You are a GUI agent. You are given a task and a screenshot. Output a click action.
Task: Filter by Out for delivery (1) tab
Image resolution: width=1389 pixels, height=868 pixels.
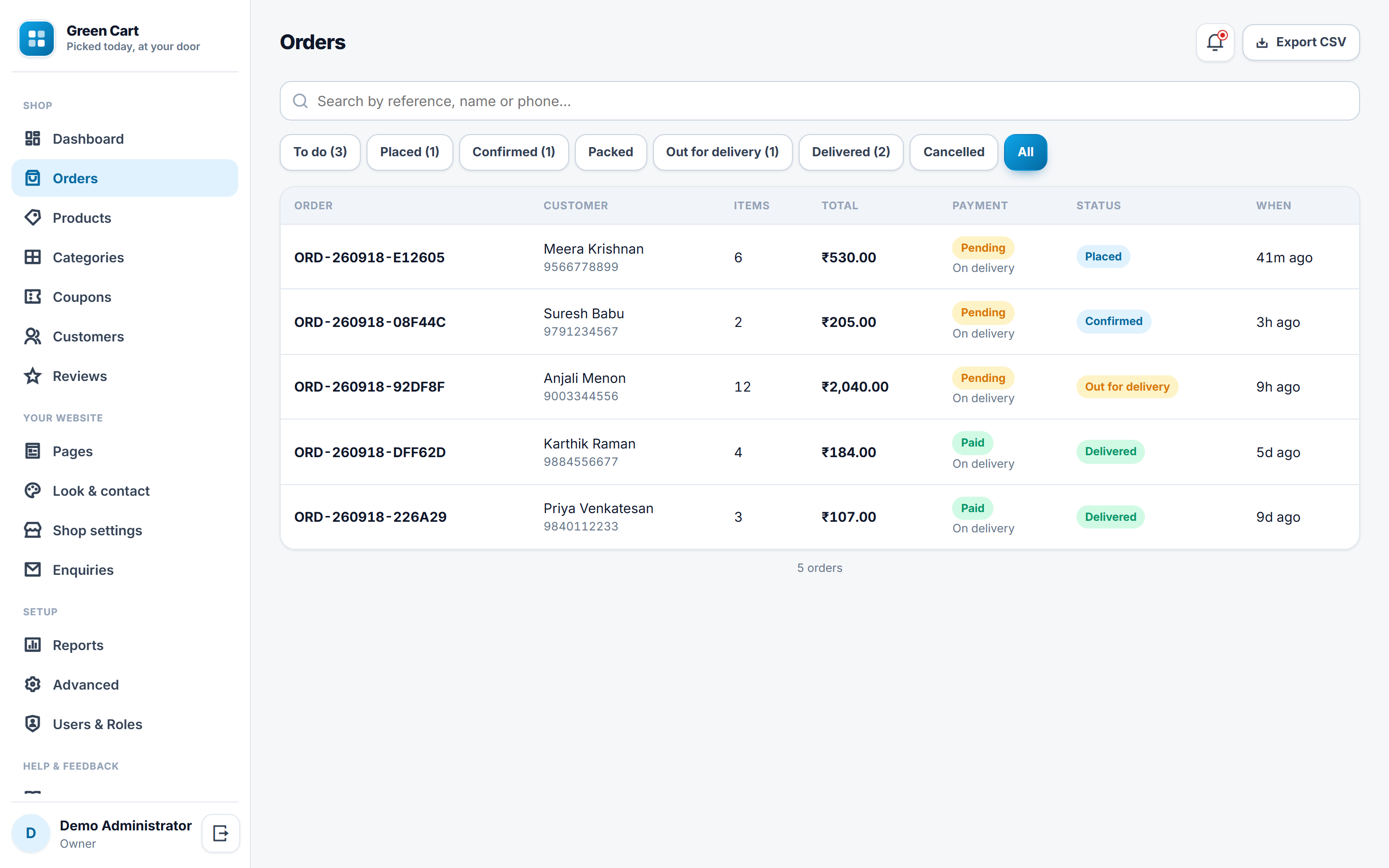click(722, 152)
